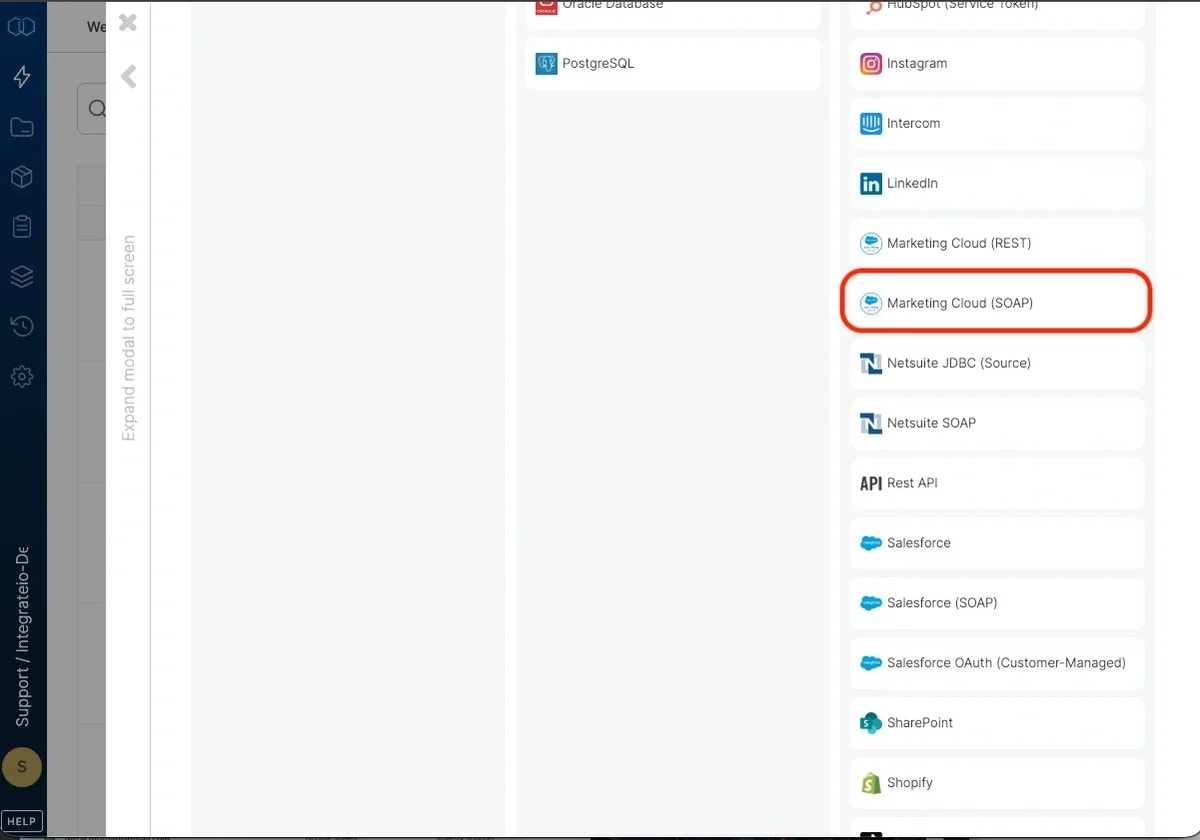Select Marketing Cloud (SOAP) connection
Viewport: 1200px width, 840px height.
pyautogui.click(x=998, y=303)
